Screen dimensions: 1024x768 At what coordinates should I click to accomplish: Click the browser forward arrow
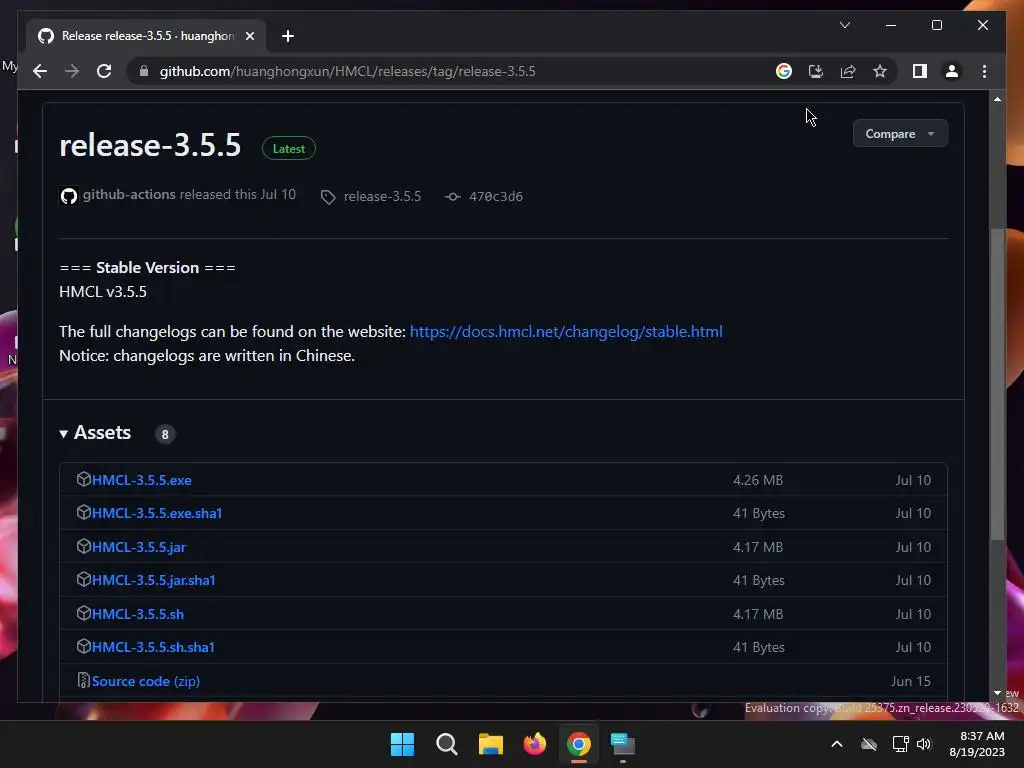click(72, 71)
